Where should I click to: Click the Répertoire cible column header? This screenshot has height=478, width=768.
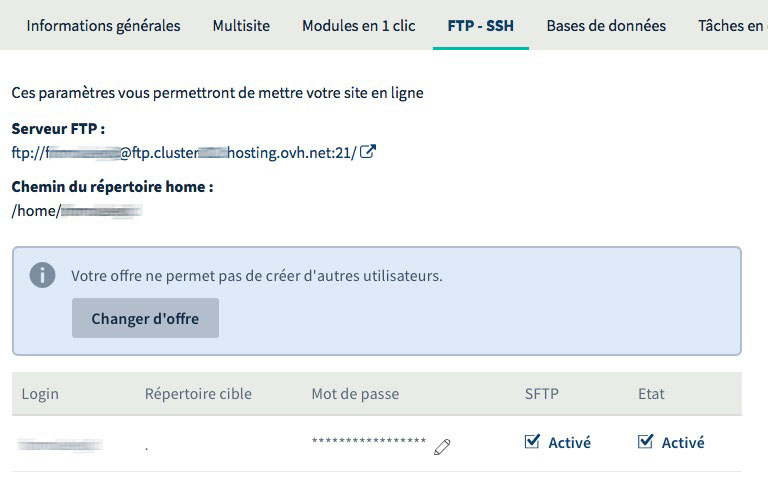(198, 393)
